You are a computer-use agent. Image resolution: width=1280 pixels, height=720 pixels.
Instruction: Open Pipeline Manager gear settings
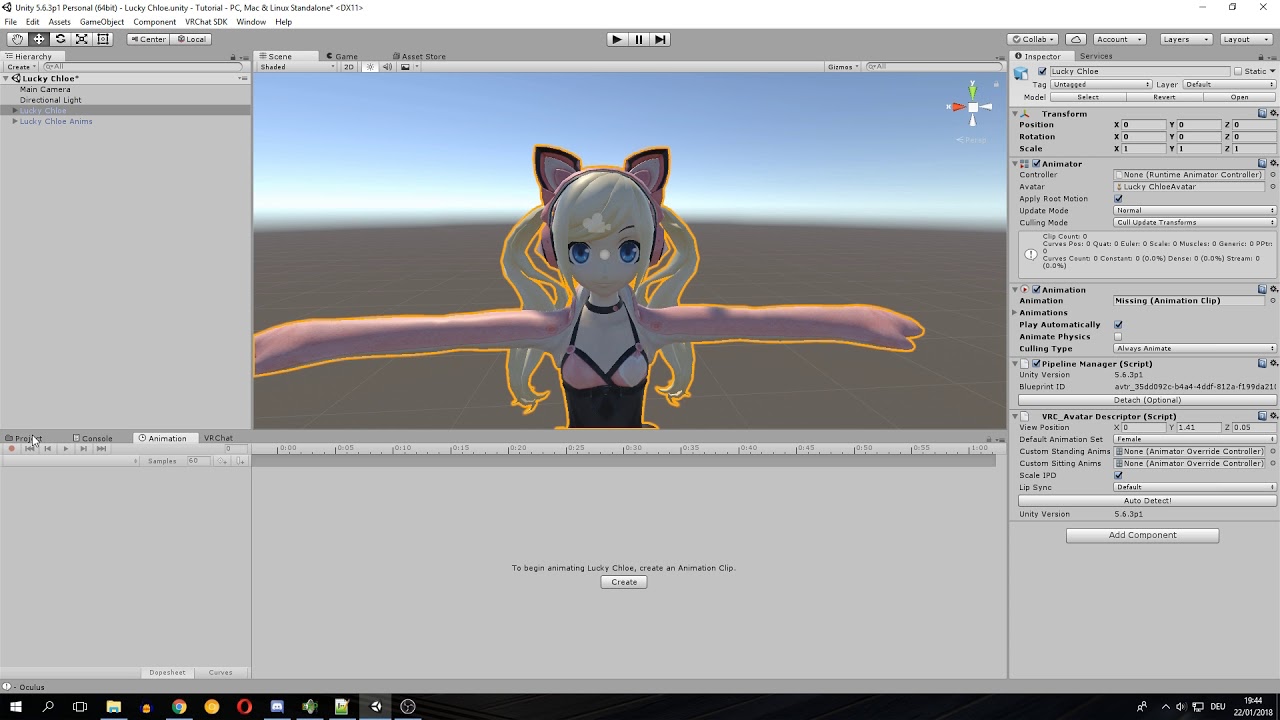pos(1273,364)
